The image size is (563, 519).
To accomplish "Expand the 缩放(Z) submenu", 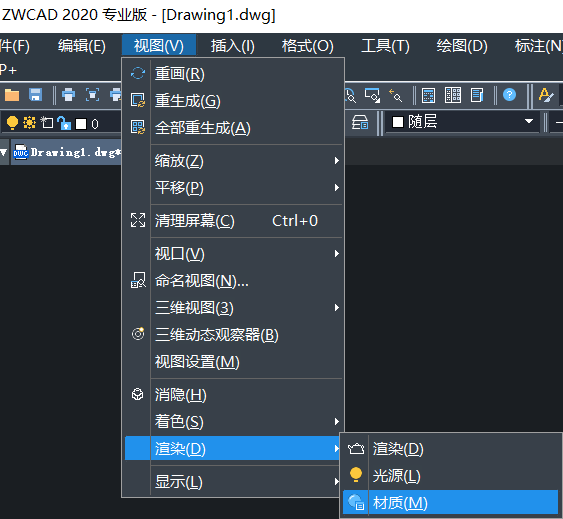I will click(233, 161).
